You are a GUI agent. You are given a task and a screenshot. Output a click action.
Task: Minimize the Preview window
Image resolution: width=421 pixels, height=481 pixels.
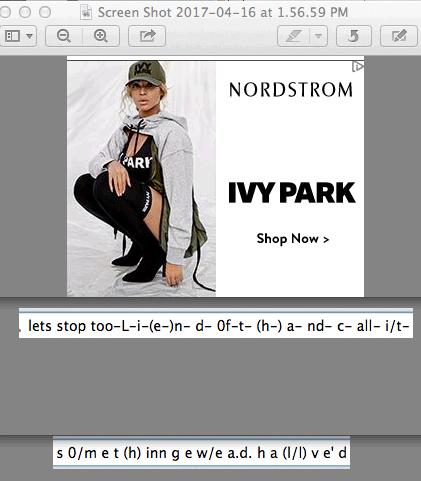[x=25, y=13]
